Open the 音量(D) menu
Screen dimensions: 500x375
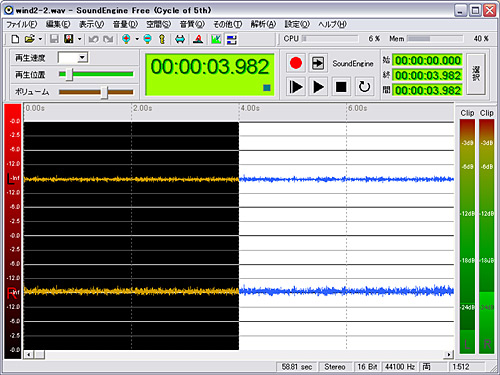click(x=125, y=24)
